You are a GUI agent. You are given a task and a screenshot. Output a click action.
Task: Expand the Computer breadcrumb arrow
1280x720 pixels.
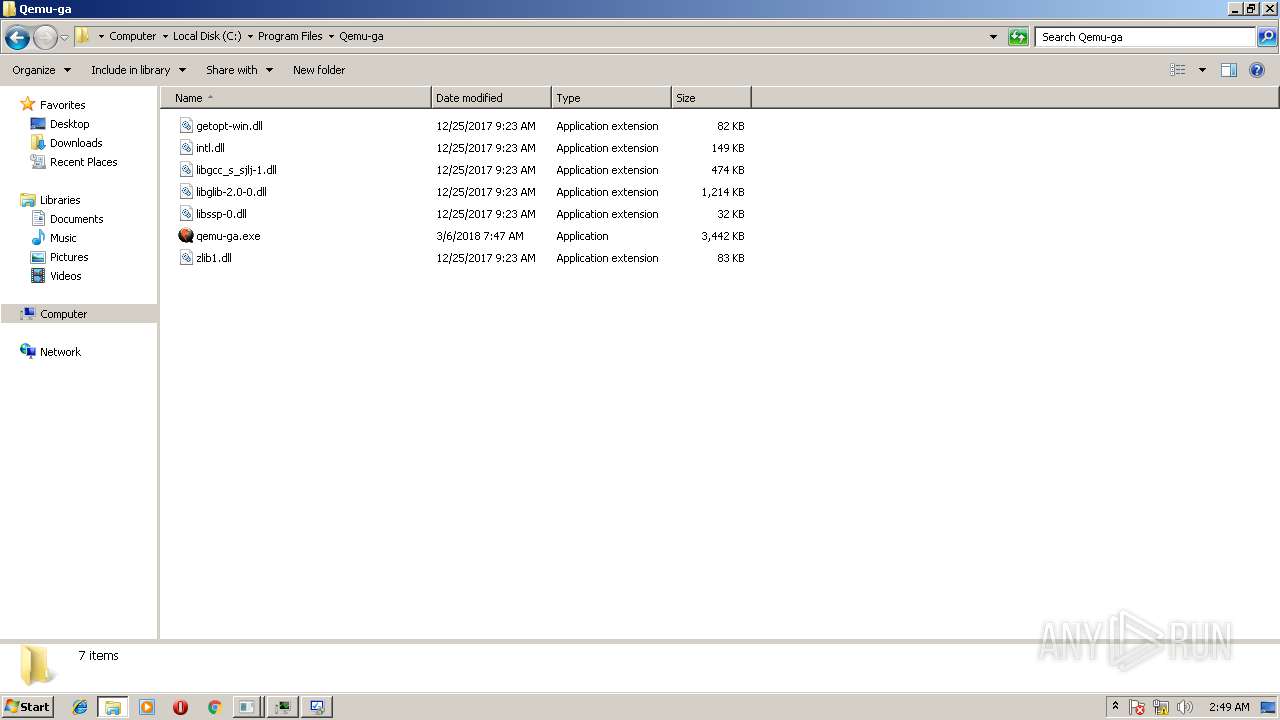pyautogui.click(x=165, y=37)
